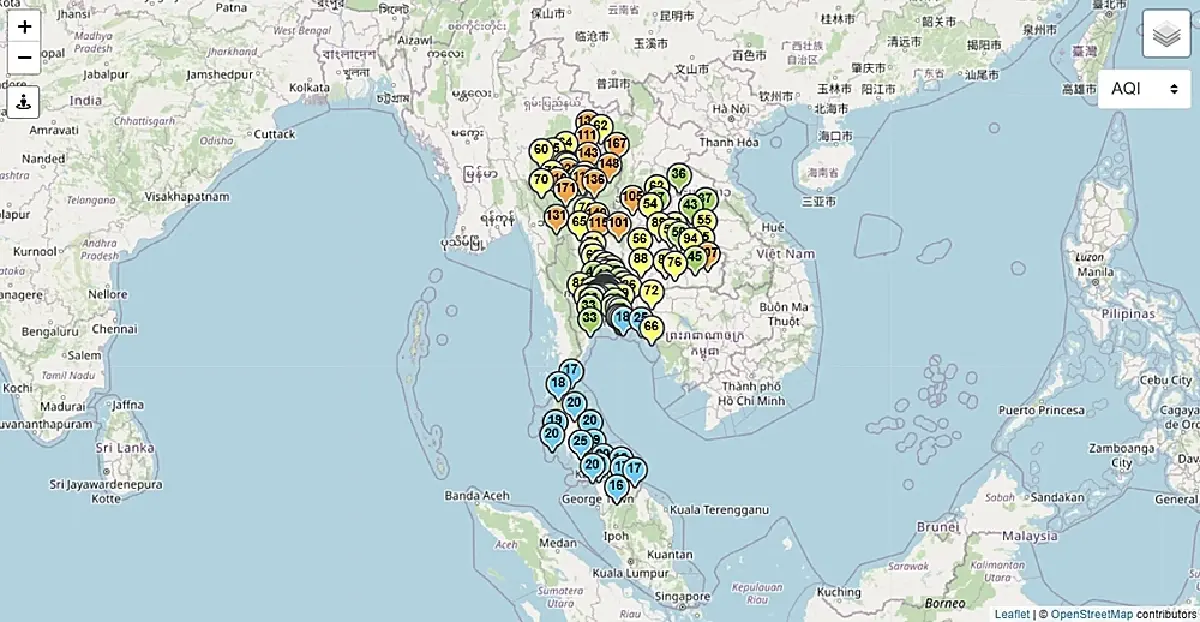The width and height of the screenshot is (1200, 622).
Task: Click the locate-me person icon
Action: point(24,100)
